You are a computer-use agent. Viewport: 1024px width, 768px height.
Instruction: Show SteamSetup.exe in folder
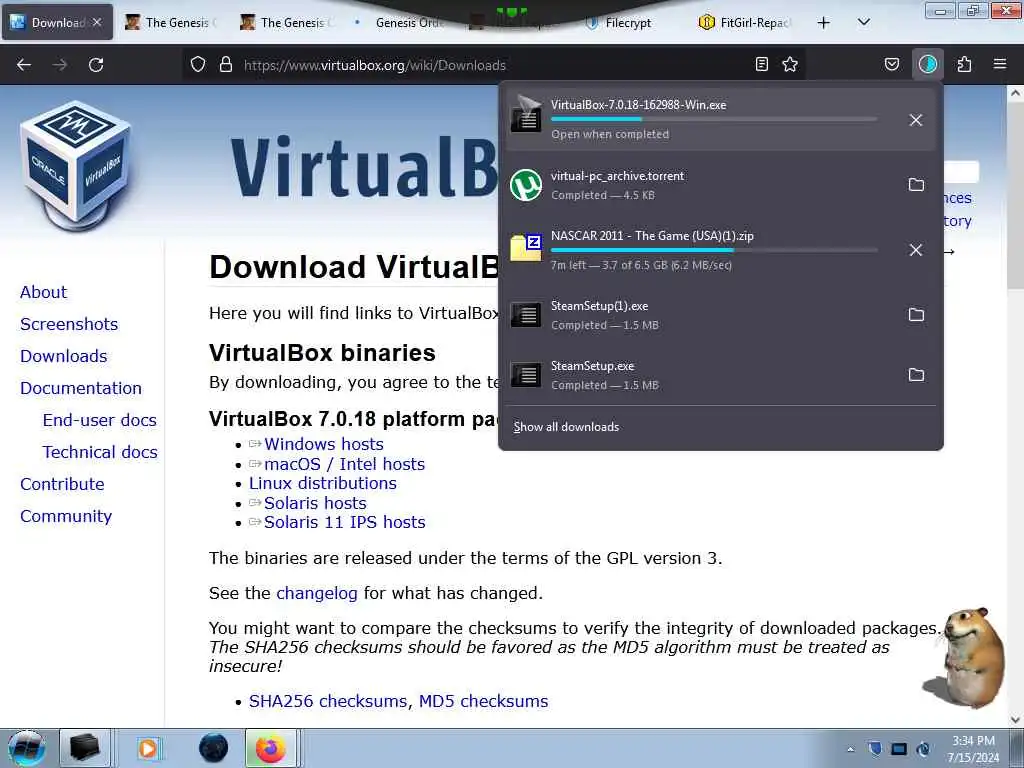[x=916, y=375]
